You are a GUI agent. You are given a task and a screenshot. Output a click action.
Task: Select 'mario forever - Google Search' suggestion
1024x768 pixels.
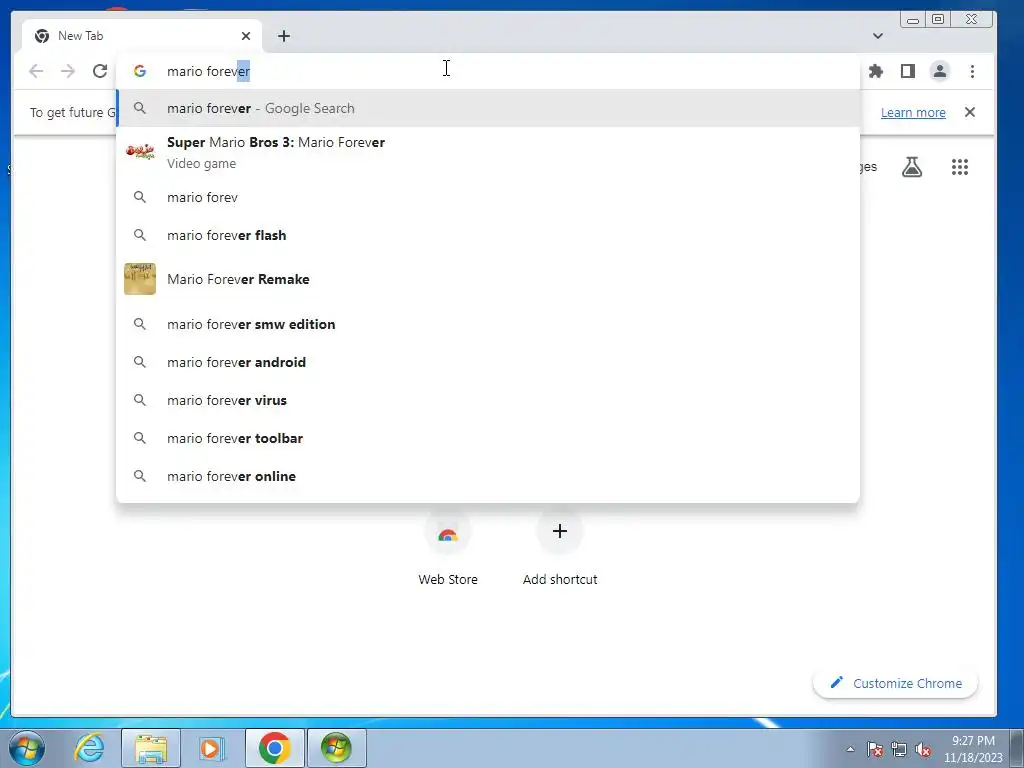(488, 108)
